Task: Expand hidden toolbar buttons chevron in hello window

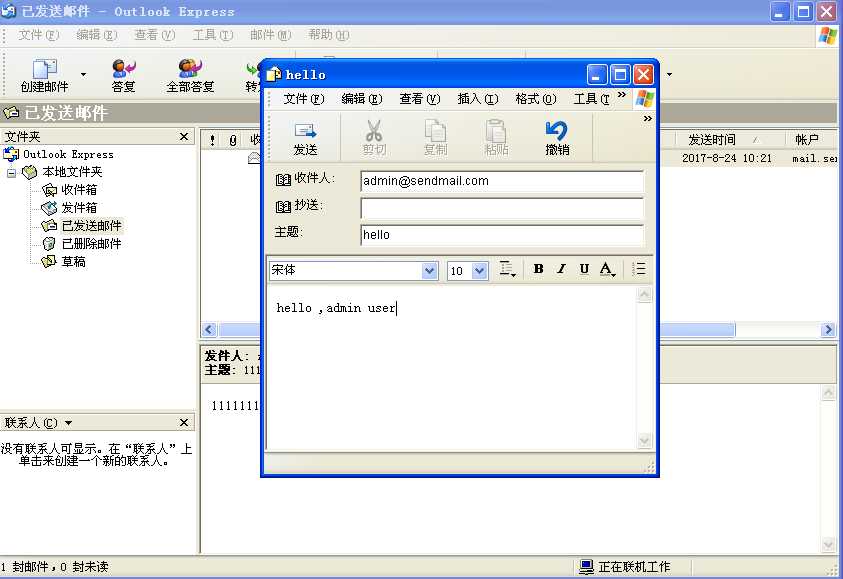Action: 648,118
